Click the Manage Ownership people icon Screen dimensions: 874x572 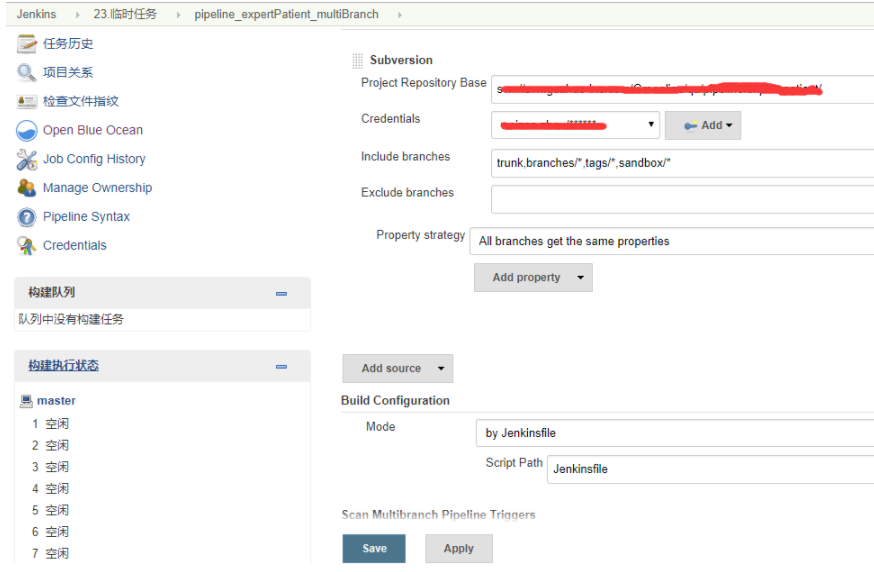[27, 188]
